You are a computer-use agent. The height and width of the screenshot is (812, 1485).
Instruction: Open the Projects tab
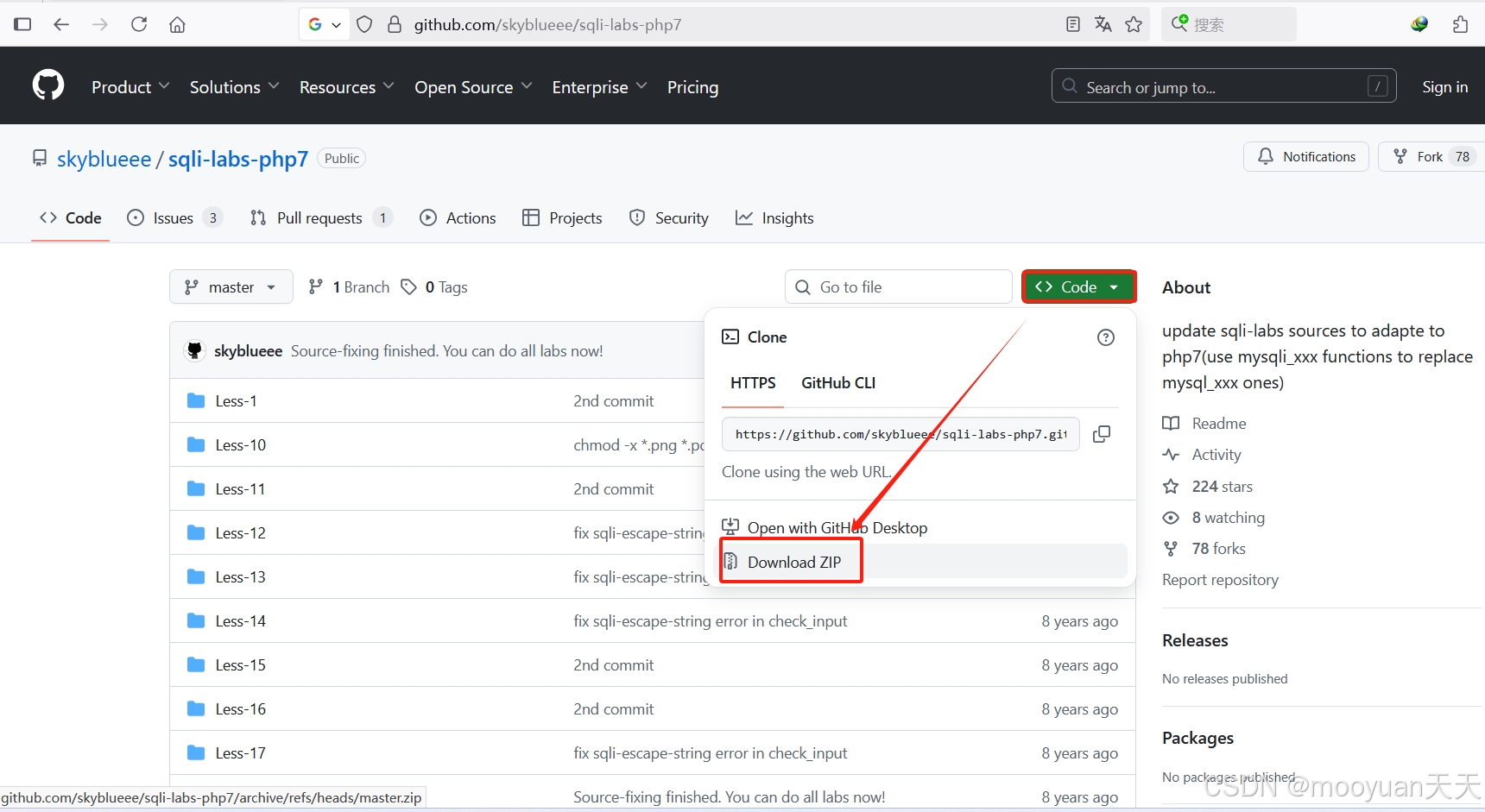pyautogui.click(x=562, y=217)
